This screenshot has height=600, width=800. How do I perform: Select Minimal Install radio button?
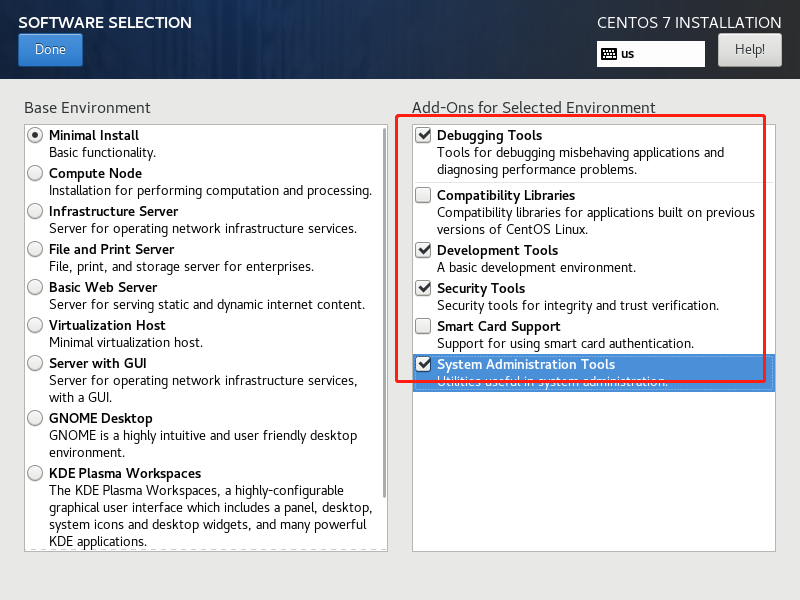36,135
